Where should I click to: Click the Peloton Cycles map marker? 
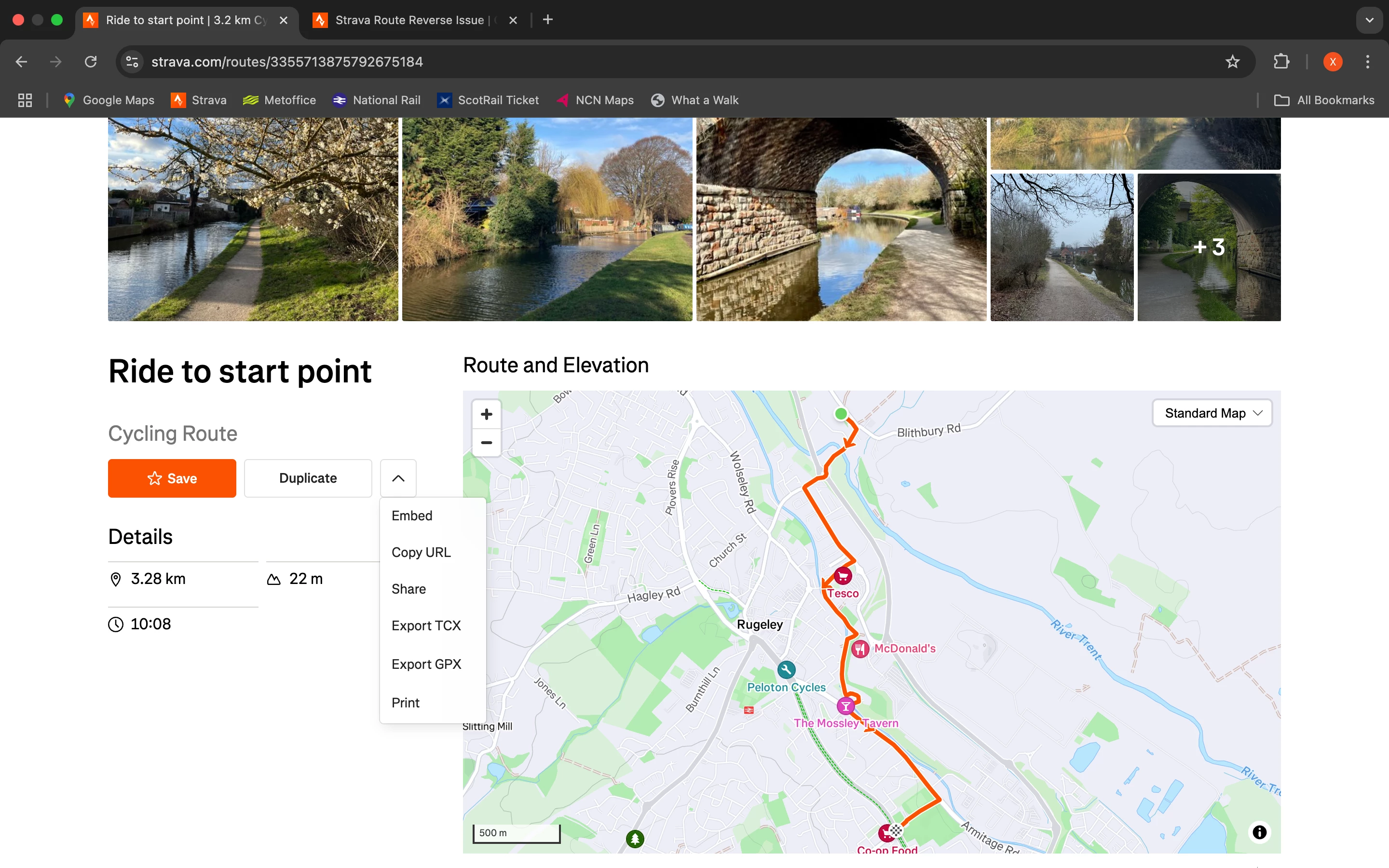786,669
